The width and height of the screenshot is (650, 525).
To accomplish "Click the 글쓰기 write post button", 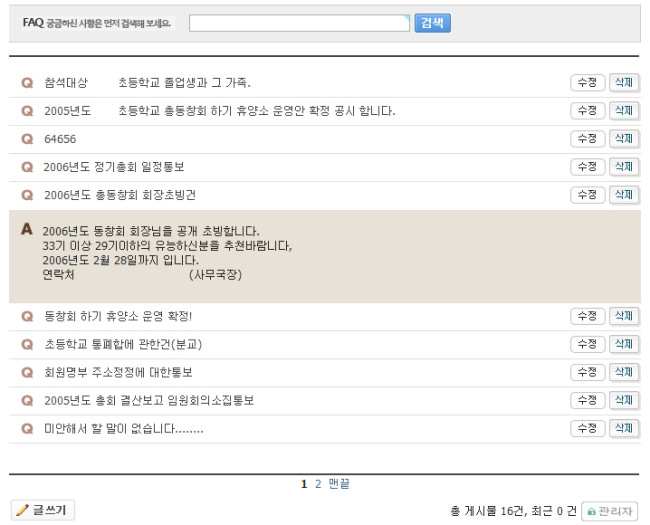I will [x=43, y=510].
